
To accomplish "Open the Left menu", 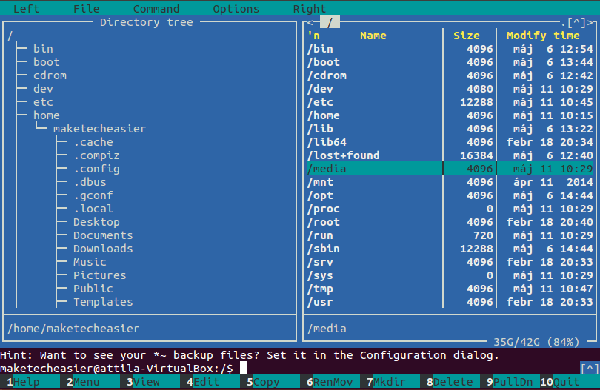I will (26, 8).
